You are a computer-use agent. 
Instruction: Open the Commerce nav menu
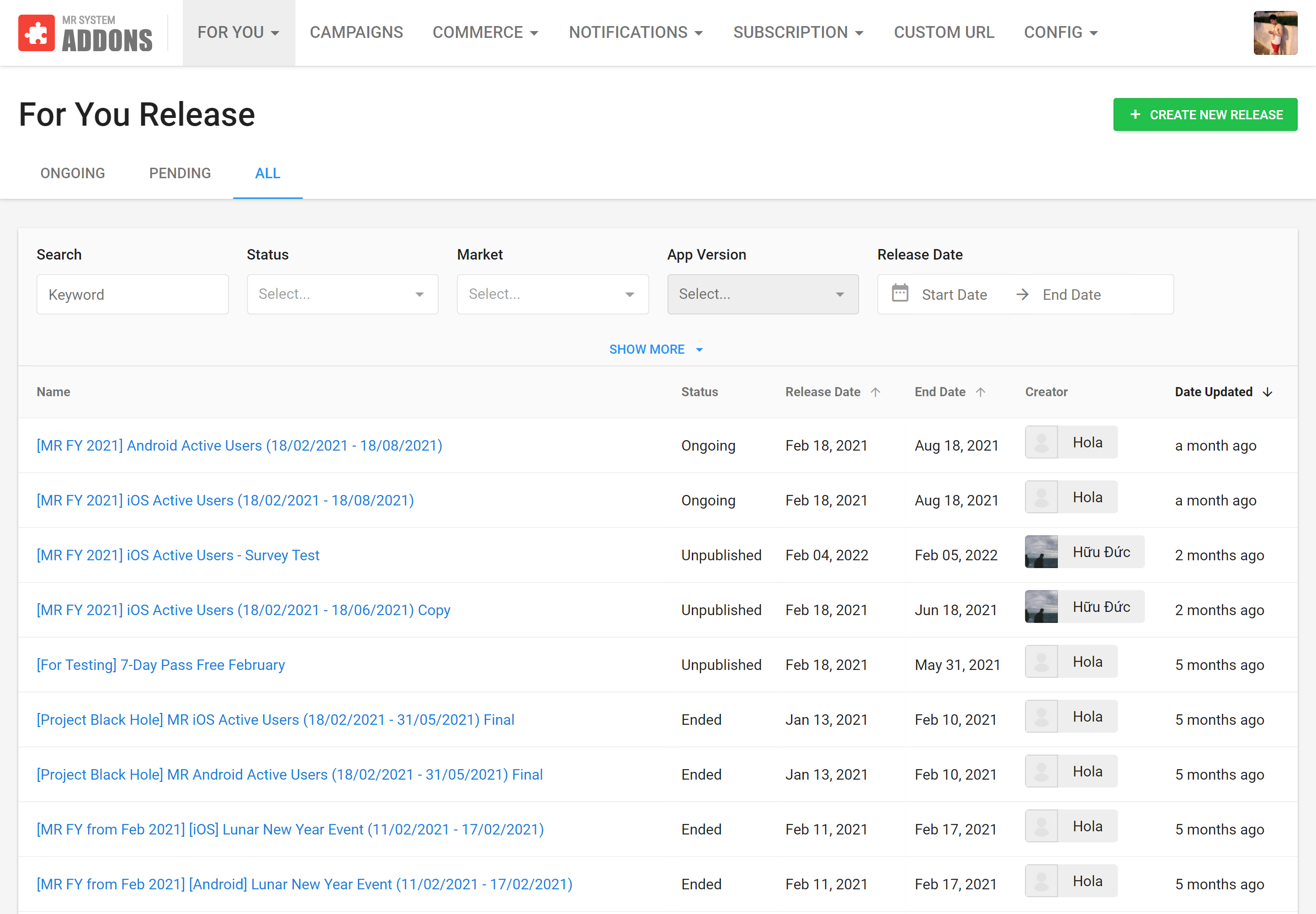coord(485,32)
